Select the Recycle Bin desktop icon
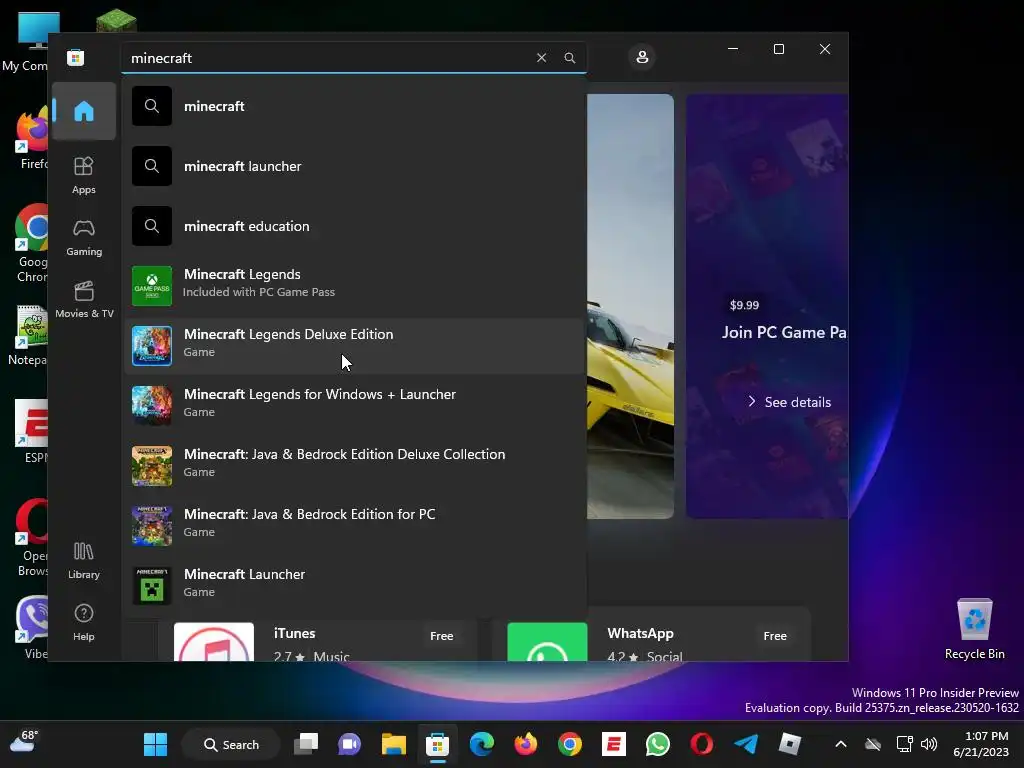Image resolution: width=1024 pixels, height=768 pixels. [x=974, y=629]
